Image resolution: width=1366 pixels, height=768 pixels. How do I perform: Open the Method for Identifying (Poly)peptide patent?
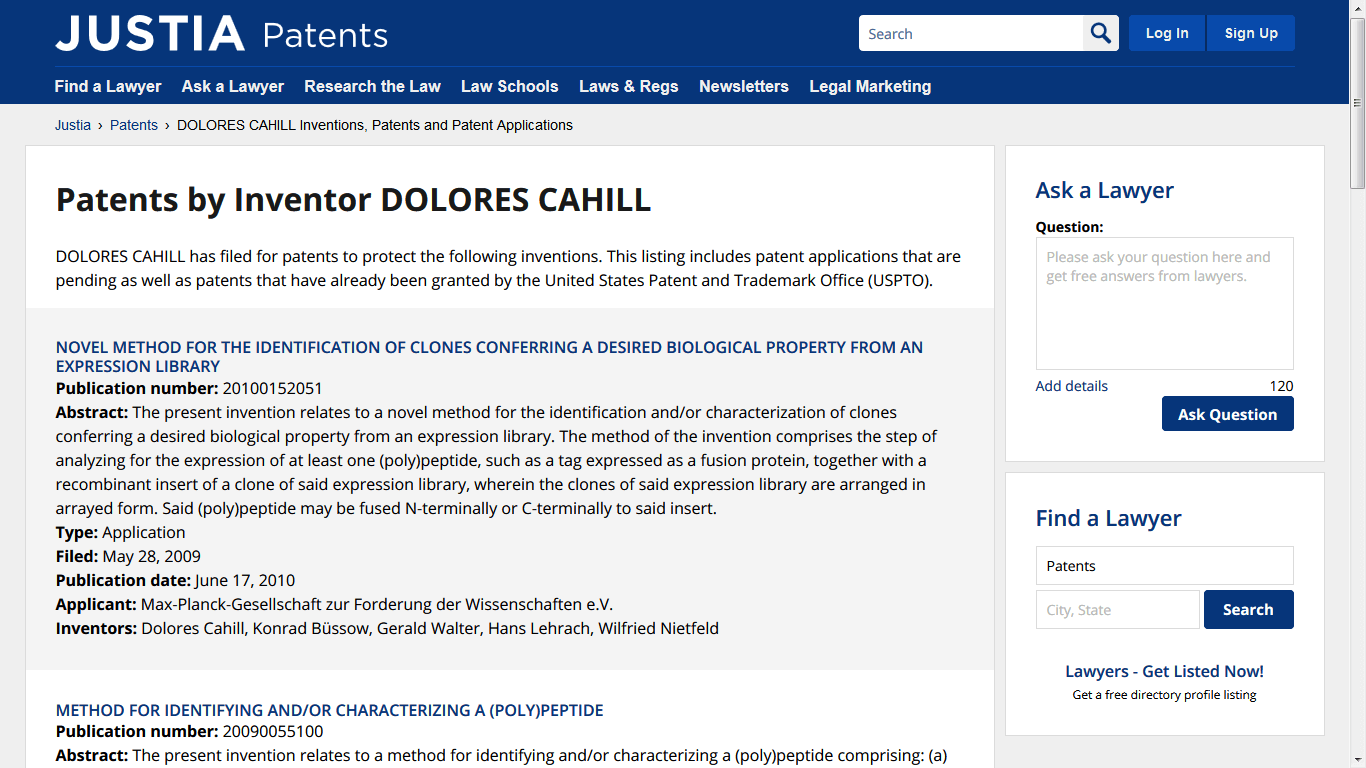(329, 710)
